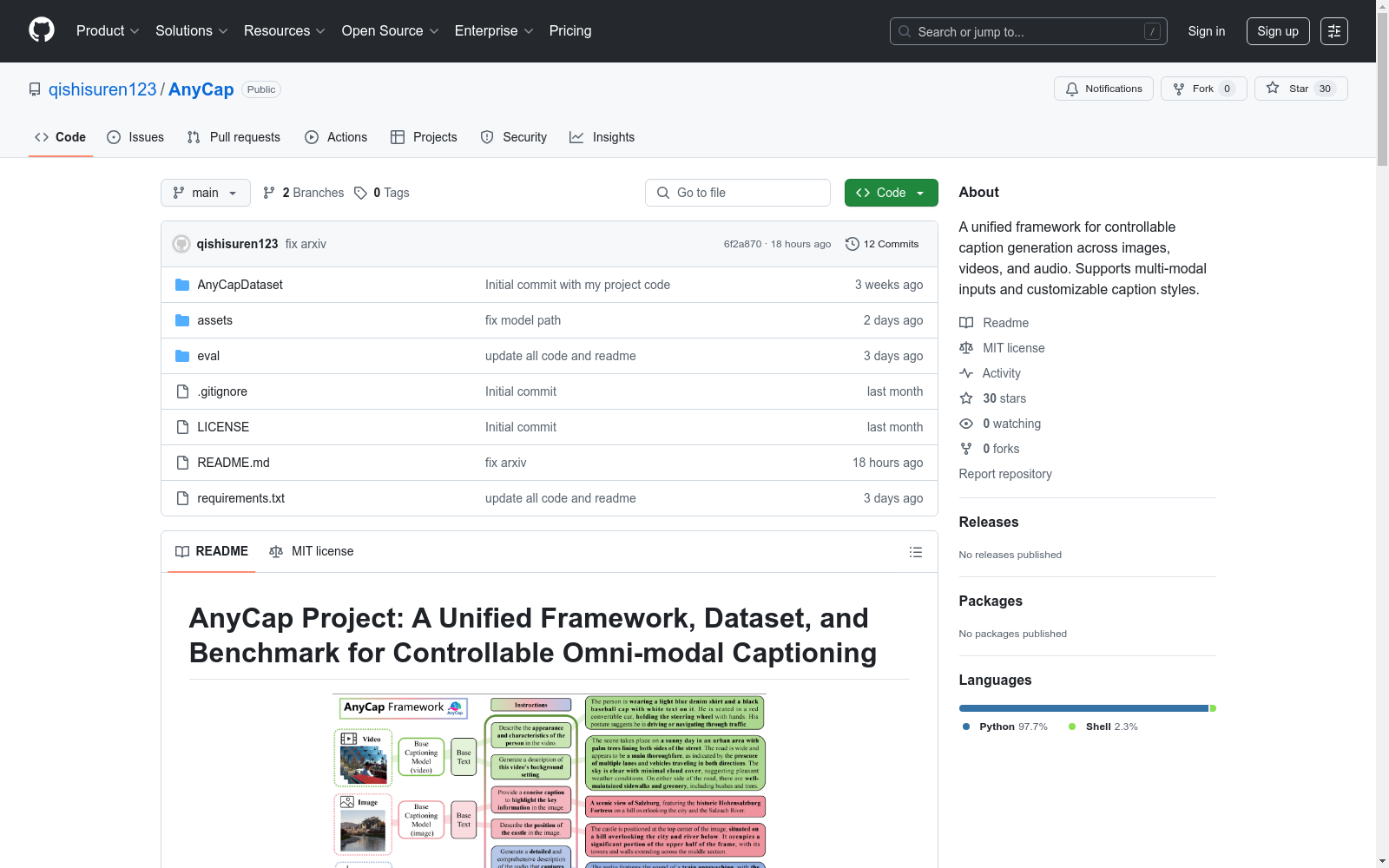Click the Notifications bell button
The image size is (1389, 868).
tap(1103, 89)
